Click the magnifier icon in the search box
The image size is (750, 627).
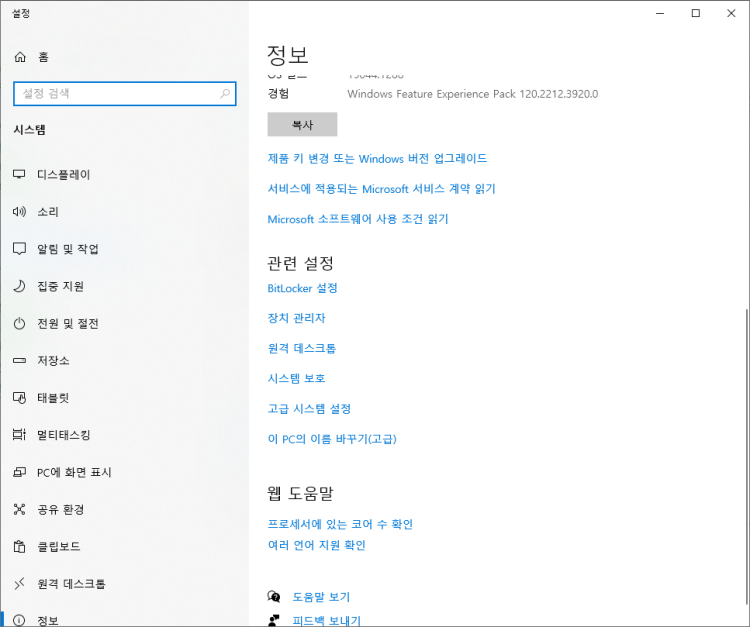coord(225,93)
